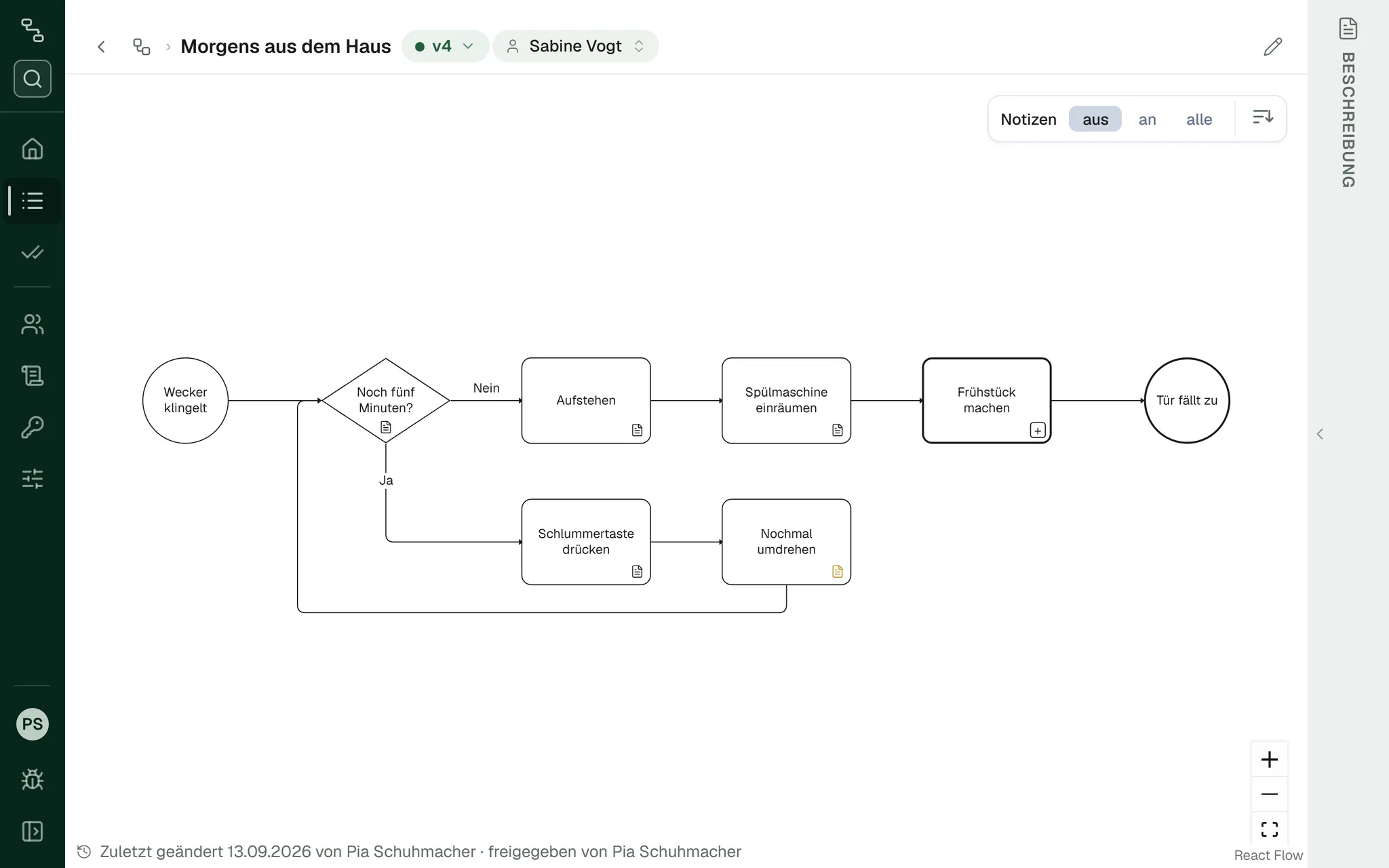Screen dimensions: 1389x868
Task: Expand subprocess plus on Frühstück machen
Action: 1038,430
